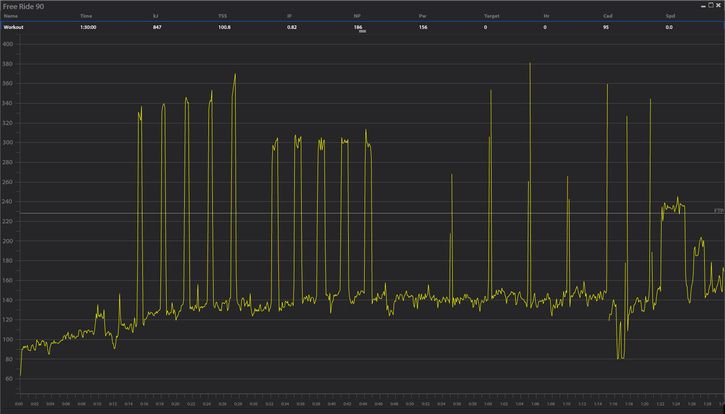Viewport: 725px width, 414px height.
Task: Click the Spd column header
Action: [x=669, y=17]
